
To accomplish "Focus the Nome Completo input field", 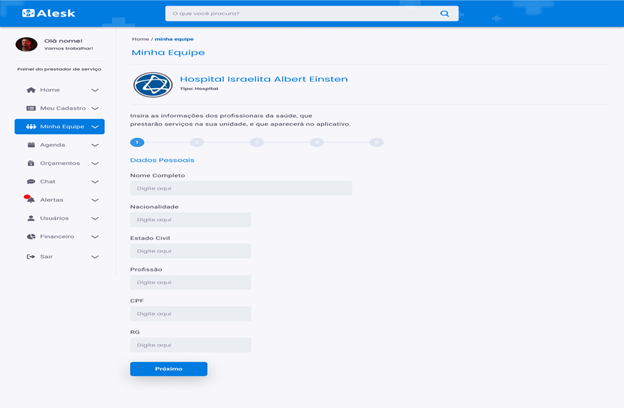I will pyautogui.click(x=241, y=188).
